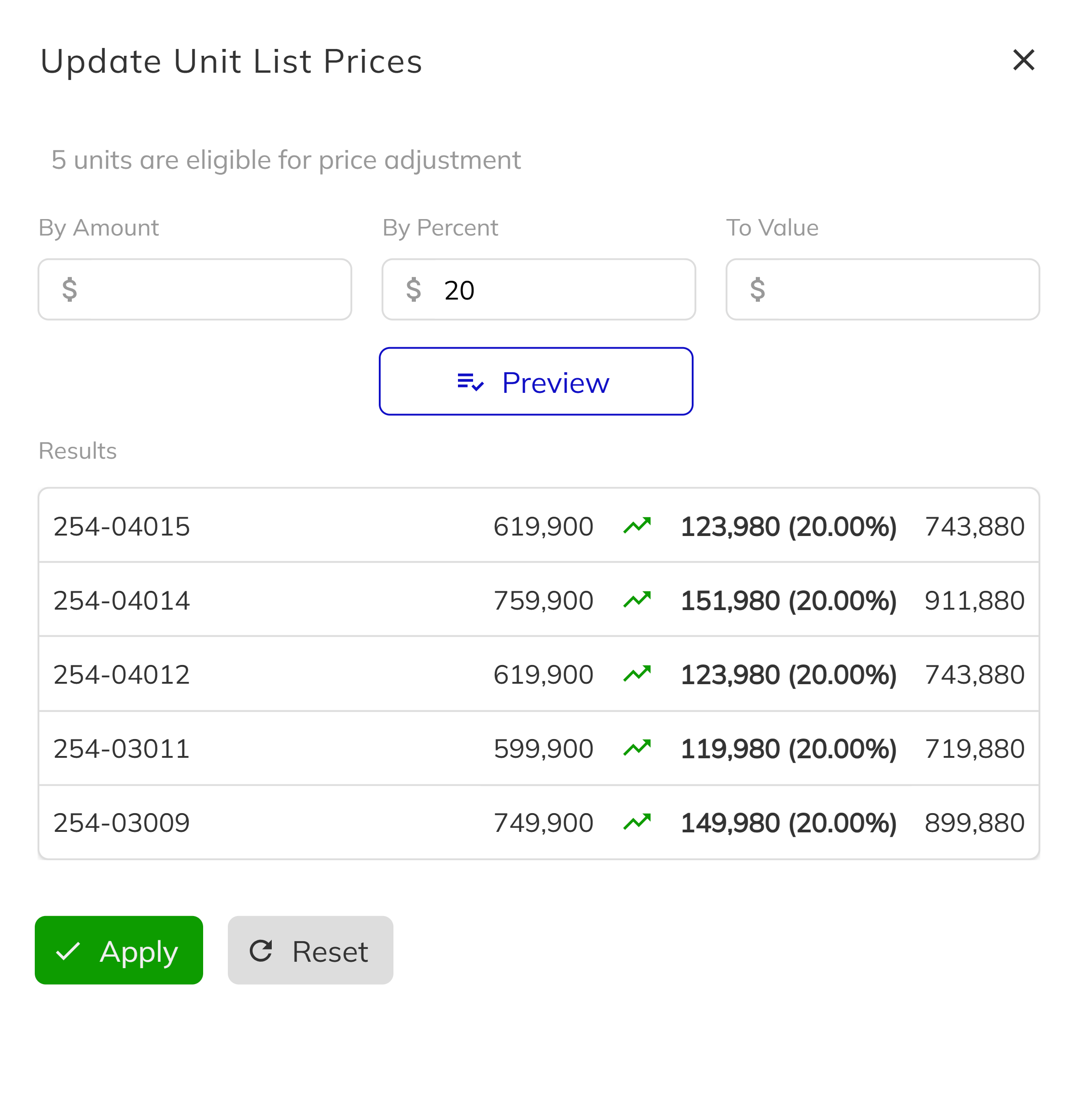This screenshot has height=1120, width=1082.
Task: Click the green trend arrow for 254-04015
Action: [637, 525]
